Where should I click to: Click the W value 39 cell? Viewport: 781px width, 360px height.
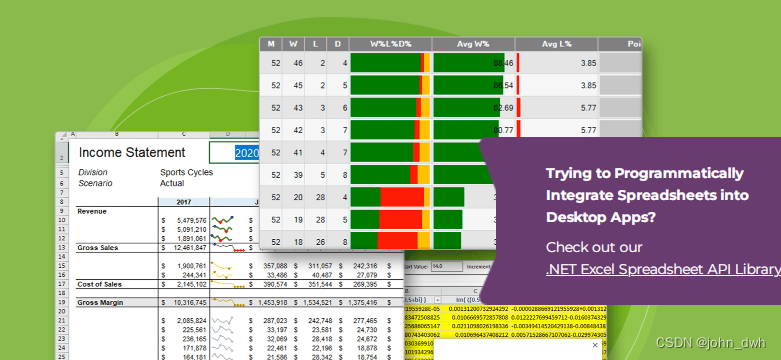click(x=293, y=175)
